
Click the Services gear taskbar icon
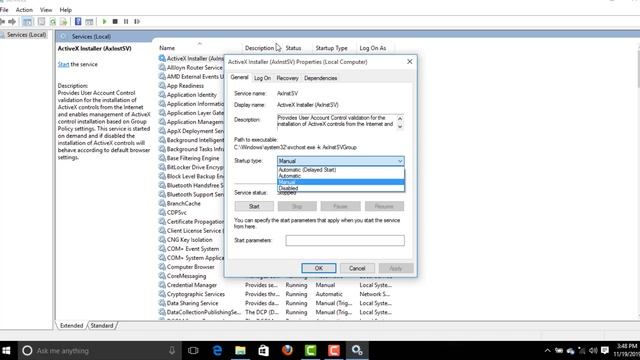357,350
